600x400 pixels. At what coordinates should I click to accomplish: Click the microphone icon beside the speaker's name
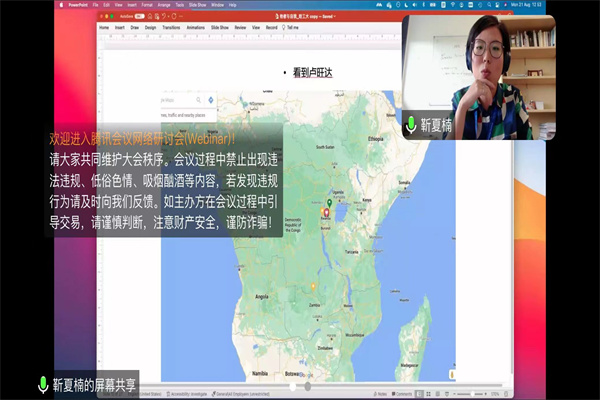tap(410, 127)
